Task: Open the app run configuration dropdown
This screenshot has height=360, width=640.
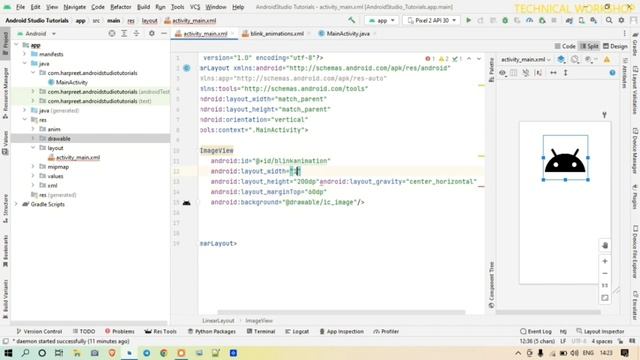Action: (381, 20)
